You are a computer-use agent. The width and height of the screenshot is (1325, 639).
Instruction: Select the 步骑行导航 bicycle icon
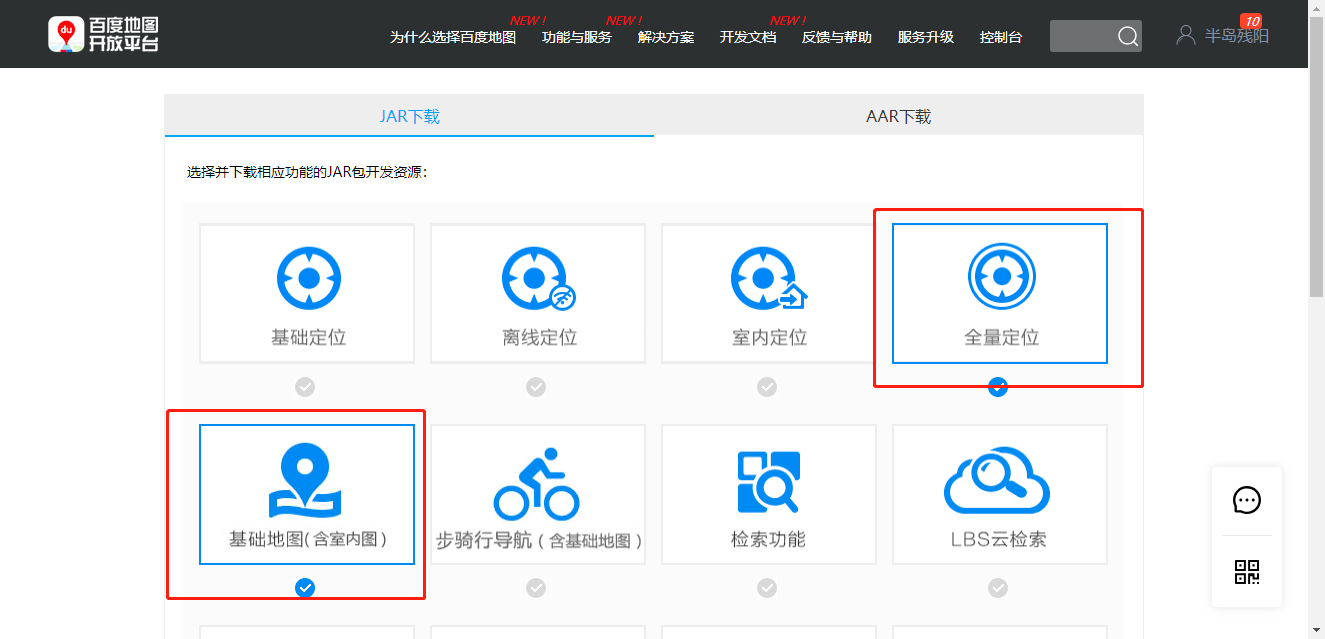coord(537,484)
